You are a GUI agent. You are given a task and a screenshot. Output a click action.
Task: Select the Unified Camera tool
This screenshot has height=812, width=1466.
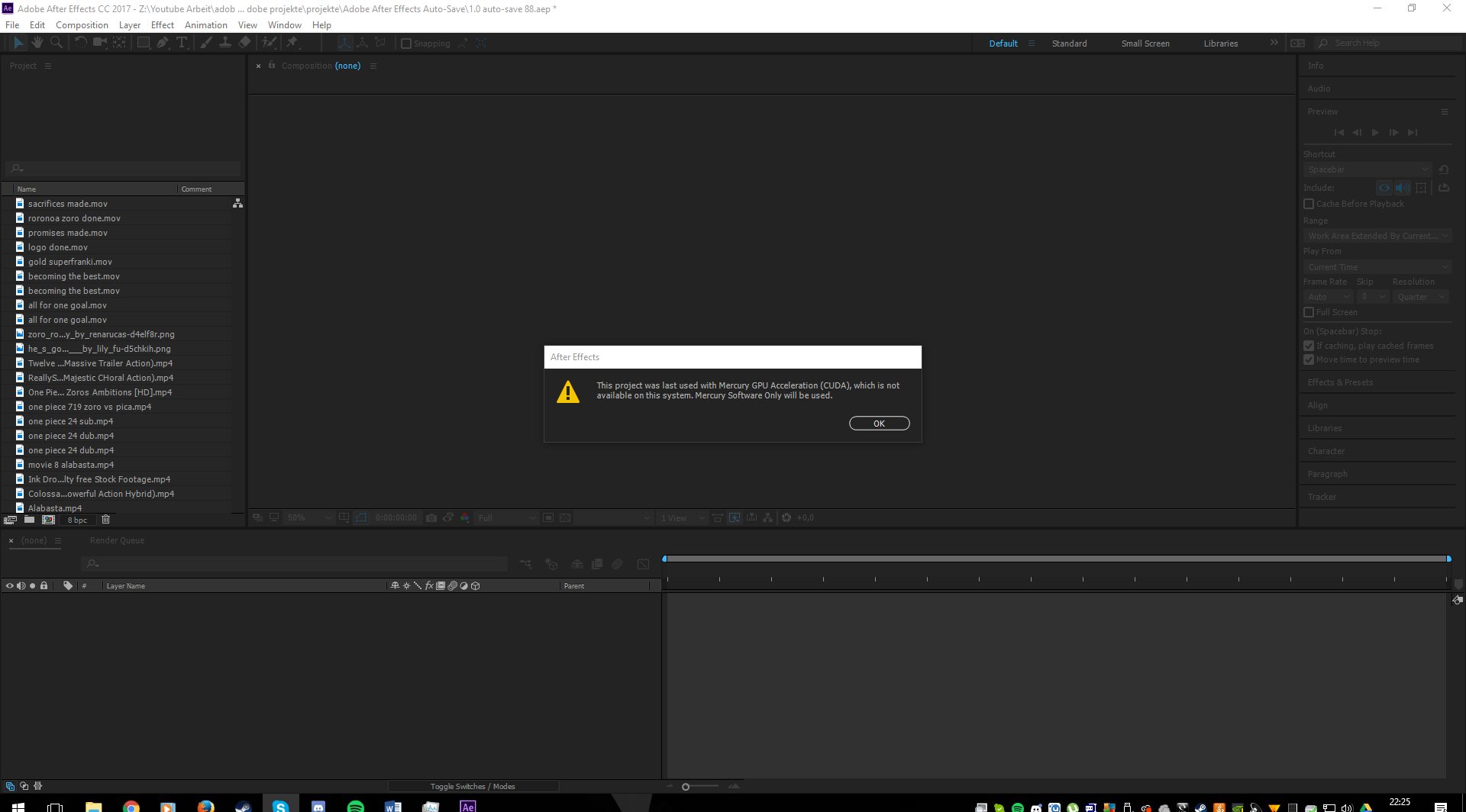click(99, 43)
